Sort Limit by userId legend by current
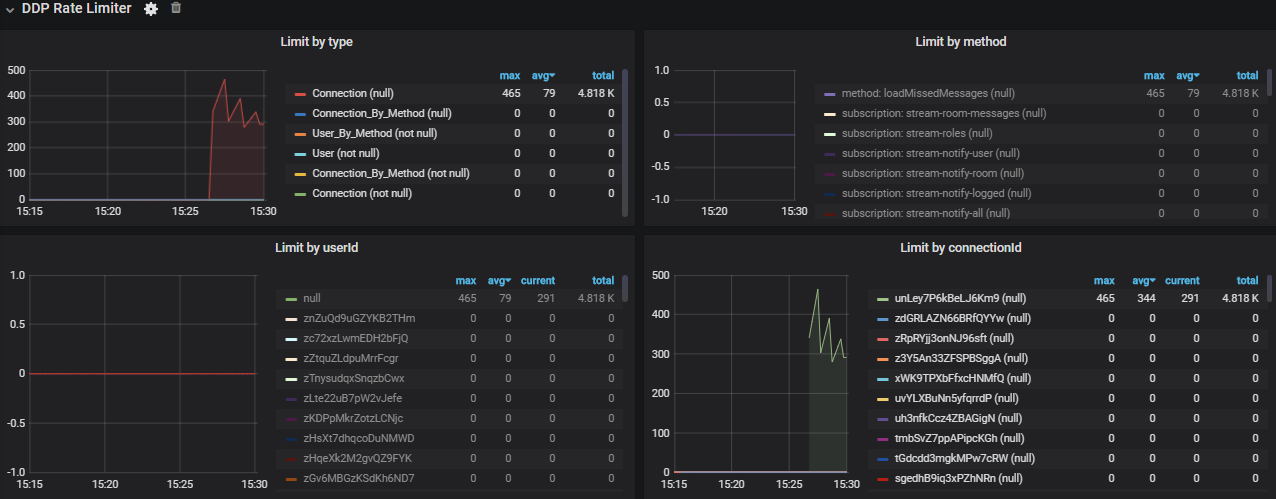This screenshot has width=1276, height=499. (x=538, y=280)
